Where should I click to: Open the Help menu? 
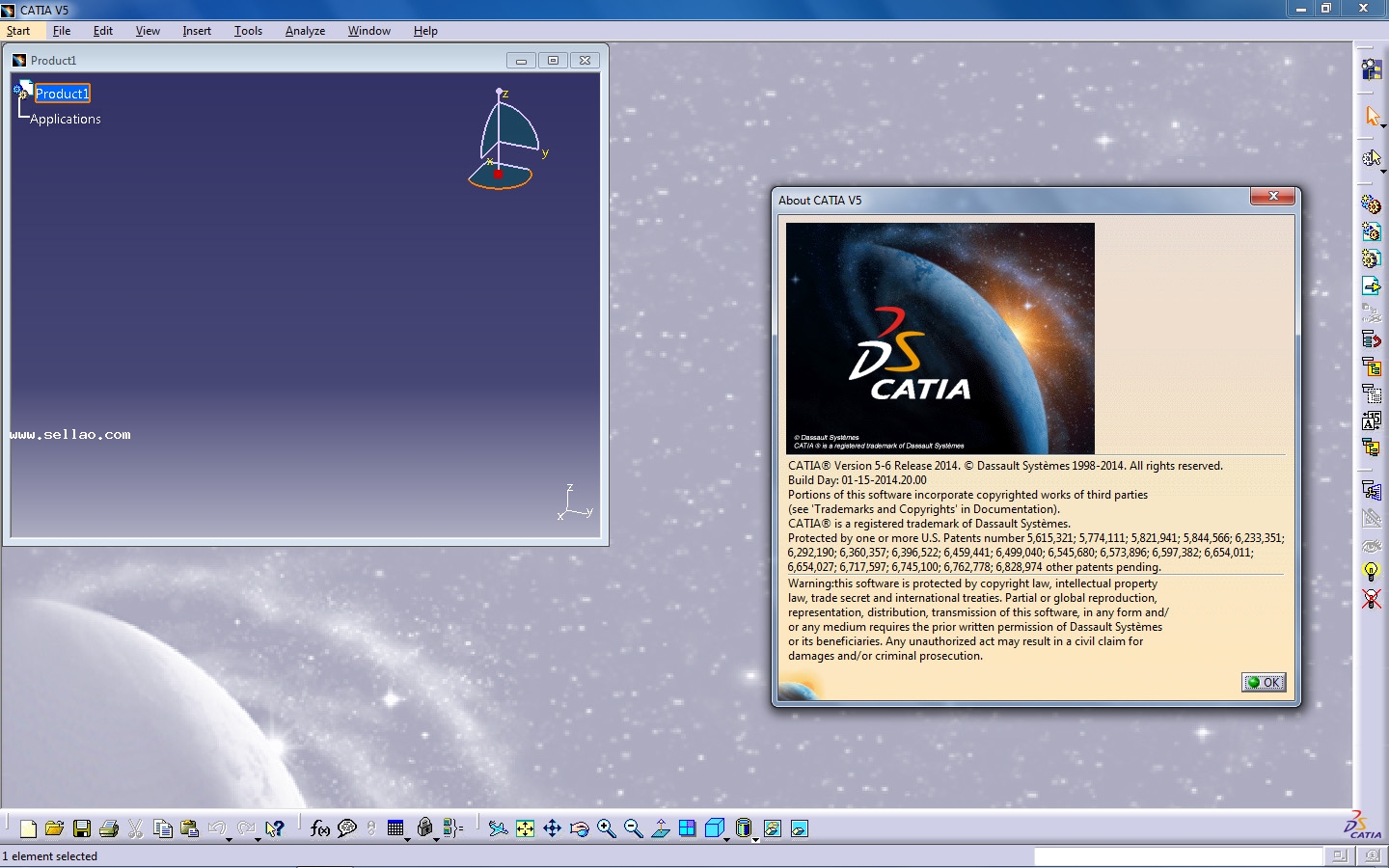(x=425, y=31)
